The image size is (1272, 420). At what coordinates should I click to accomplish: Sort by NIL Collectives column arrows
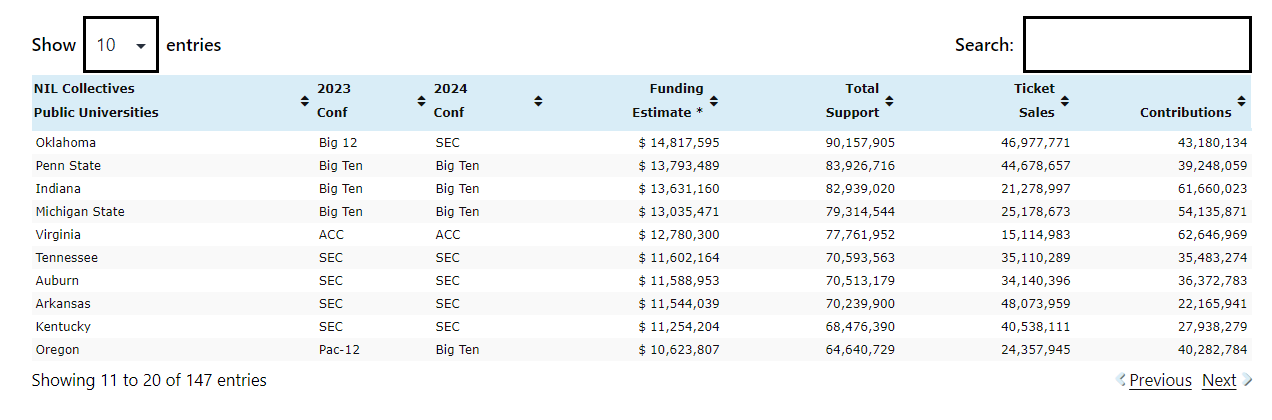305,101
